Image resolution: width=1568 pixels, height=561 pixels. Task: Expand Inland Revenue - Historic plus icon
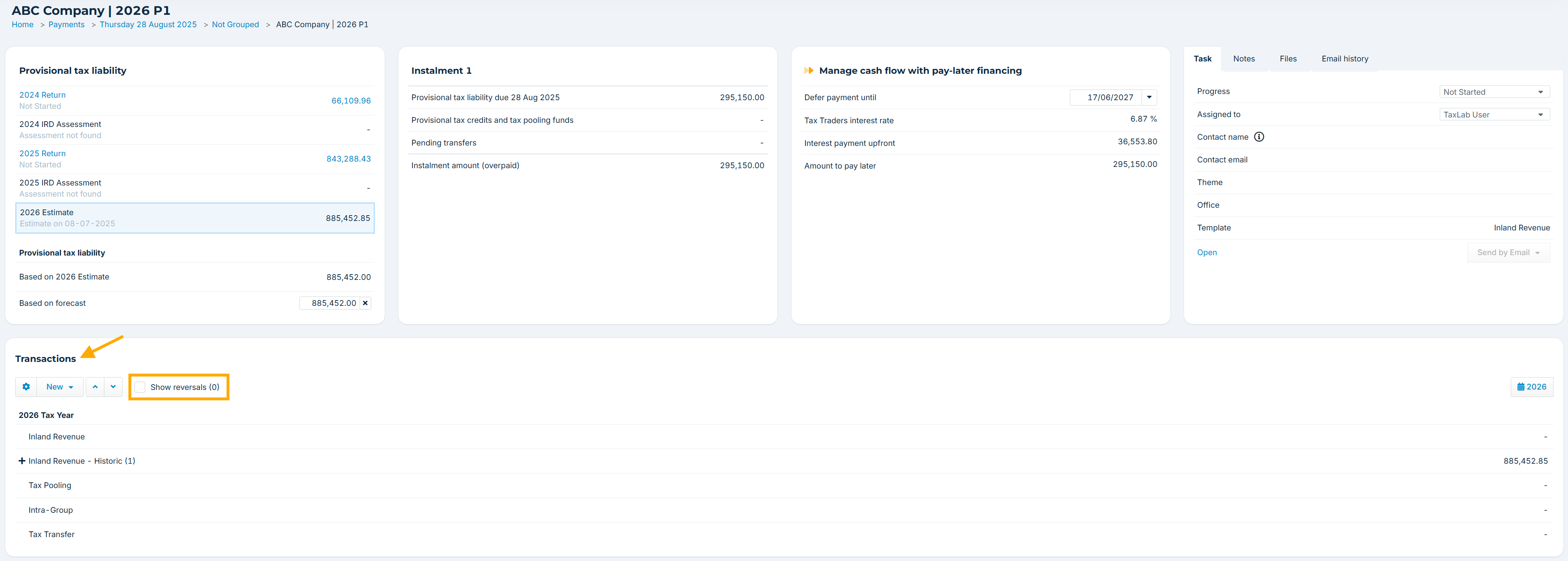tap(22, 461)
